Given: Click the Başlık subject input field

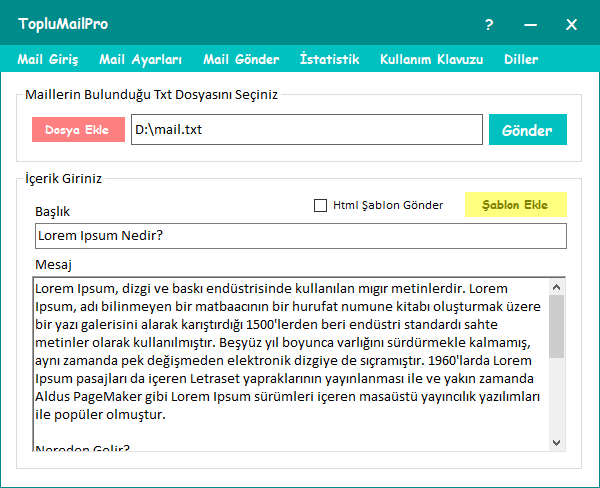Looking at the screenshot, I should 301,236.
